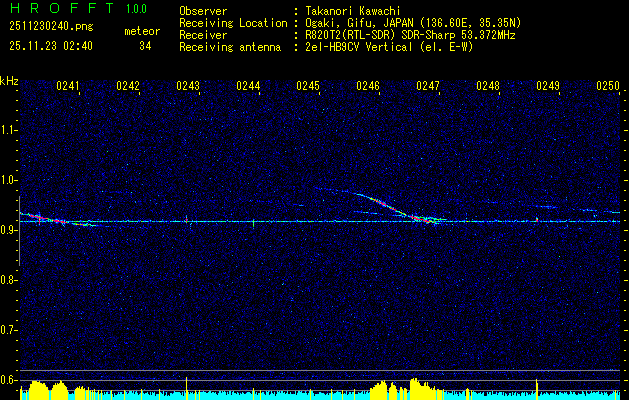The image size is (629, 400).
Task: Click frequency axis label 0.7
Action: point(7,330)
